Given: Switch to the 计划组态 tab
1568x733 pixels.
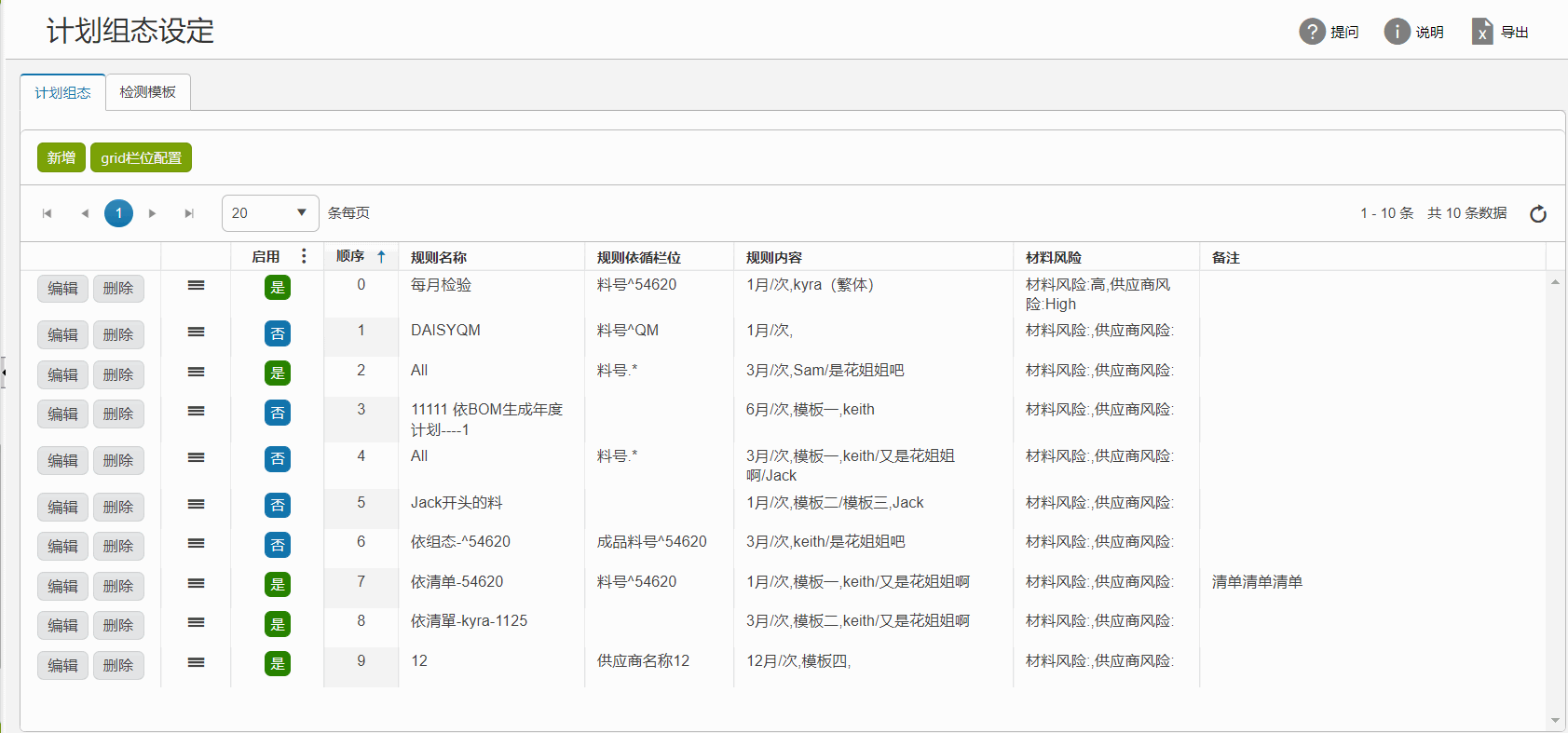Looking at the screenshot, I should click(63, 92).
